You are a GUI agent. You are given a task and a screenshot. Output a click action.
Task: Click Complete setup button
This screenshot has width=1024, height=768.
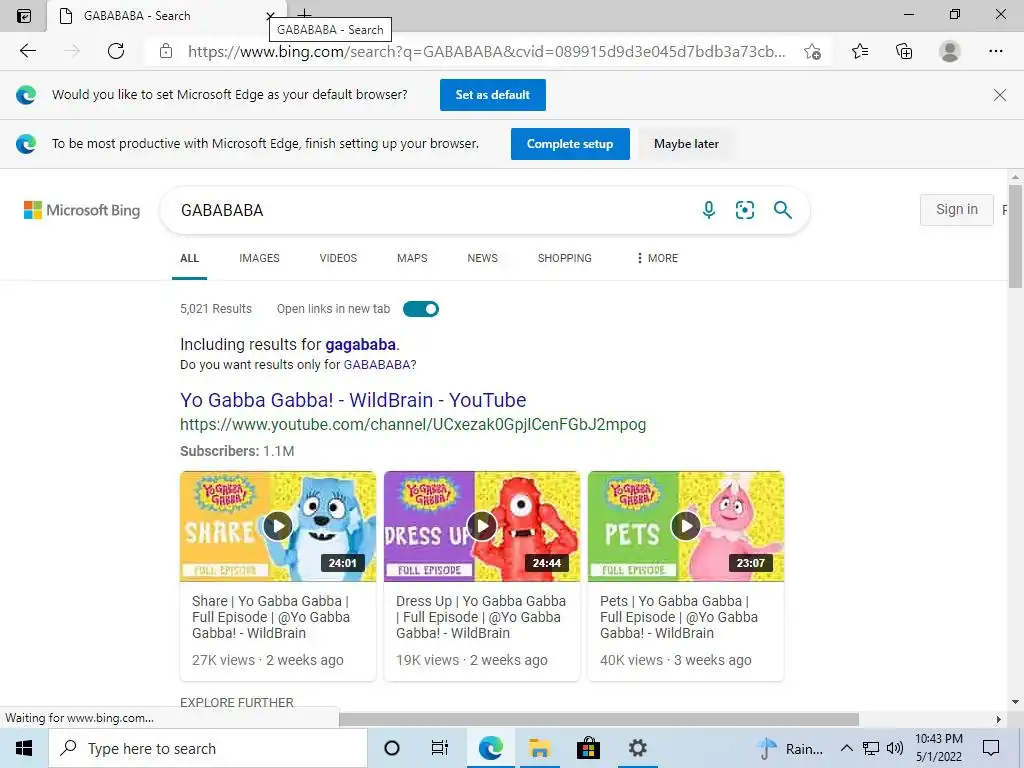[570, 144]
